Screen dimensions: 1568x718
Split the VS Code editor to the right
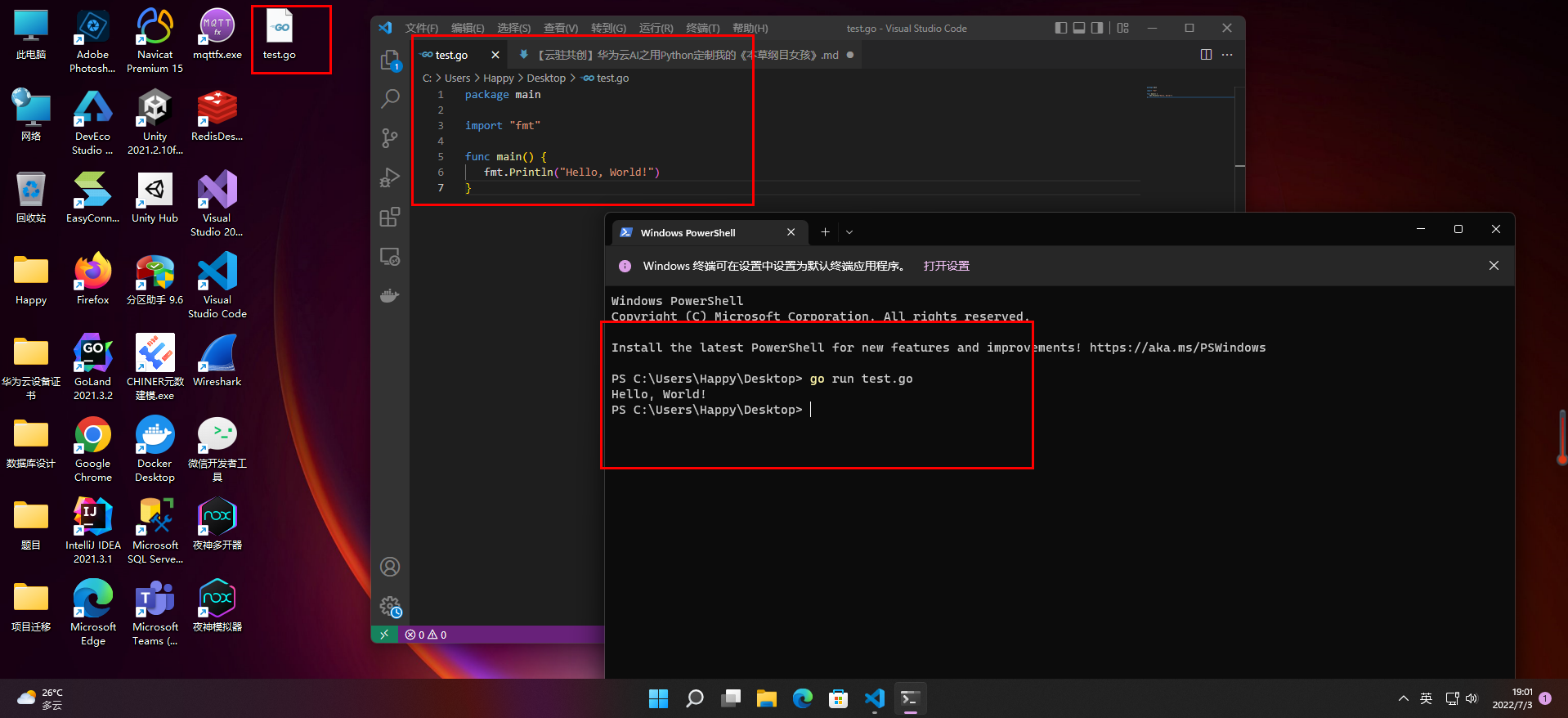coord(1206,55)
